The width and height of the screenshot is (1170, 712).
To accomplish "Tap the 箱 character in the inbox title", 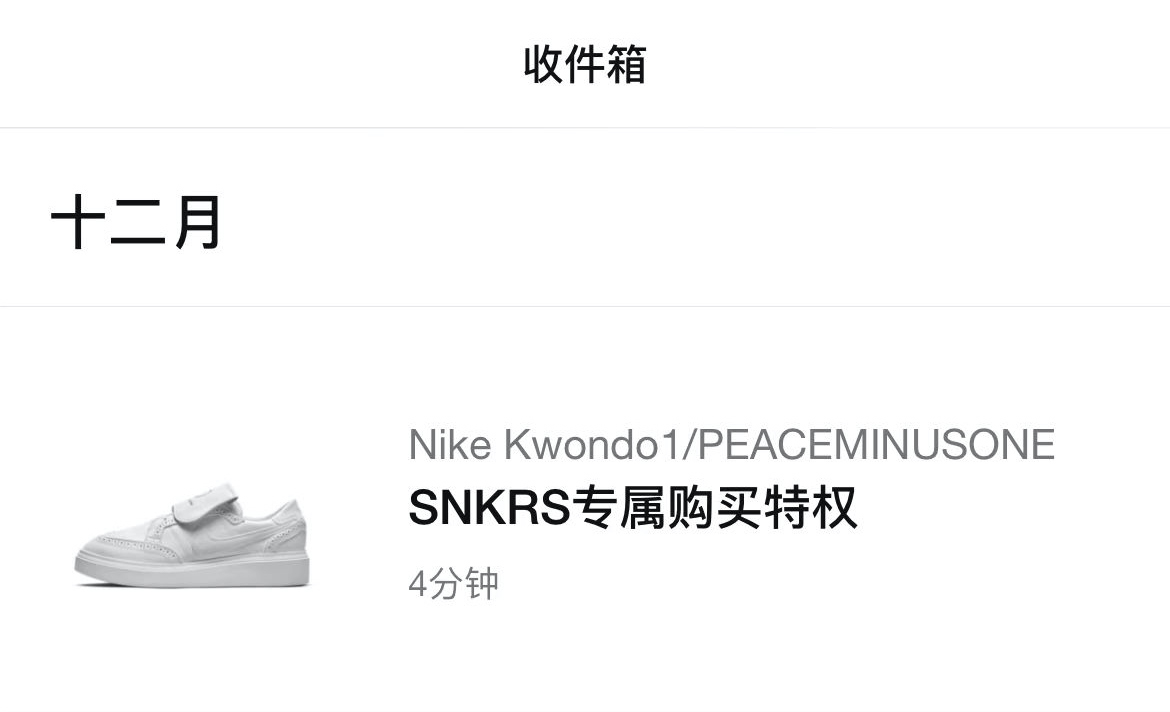I will pos(626,64).
